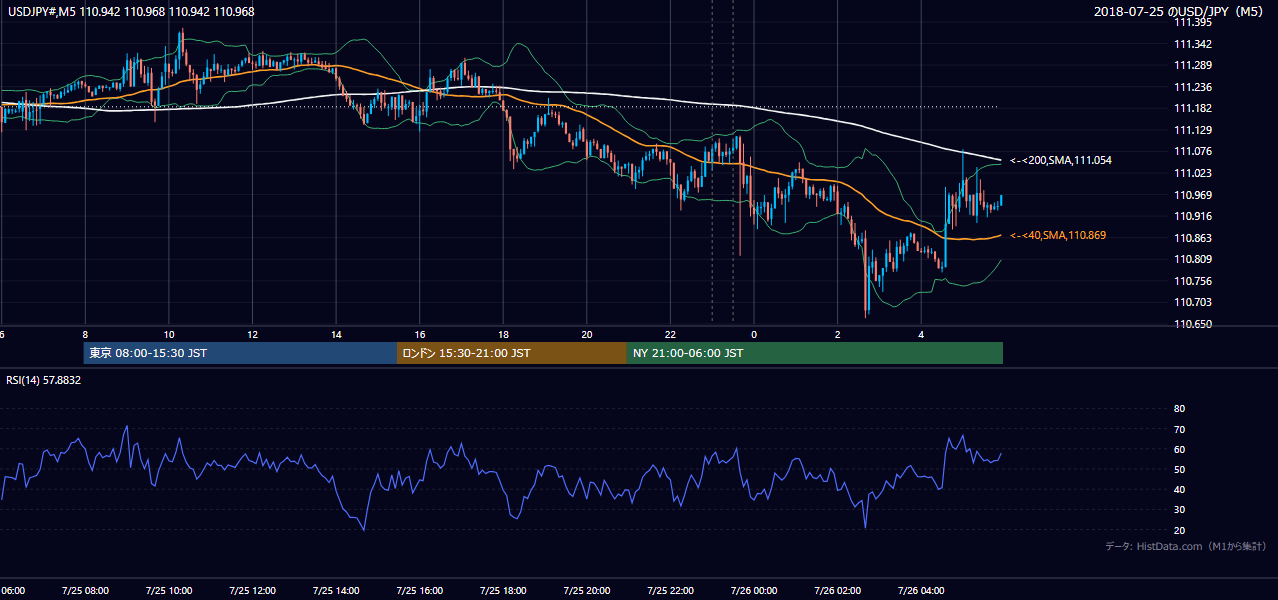Open the HistData.com data source credit
This screenshot has height=600, width=1278.
[x=1186, y=546]
